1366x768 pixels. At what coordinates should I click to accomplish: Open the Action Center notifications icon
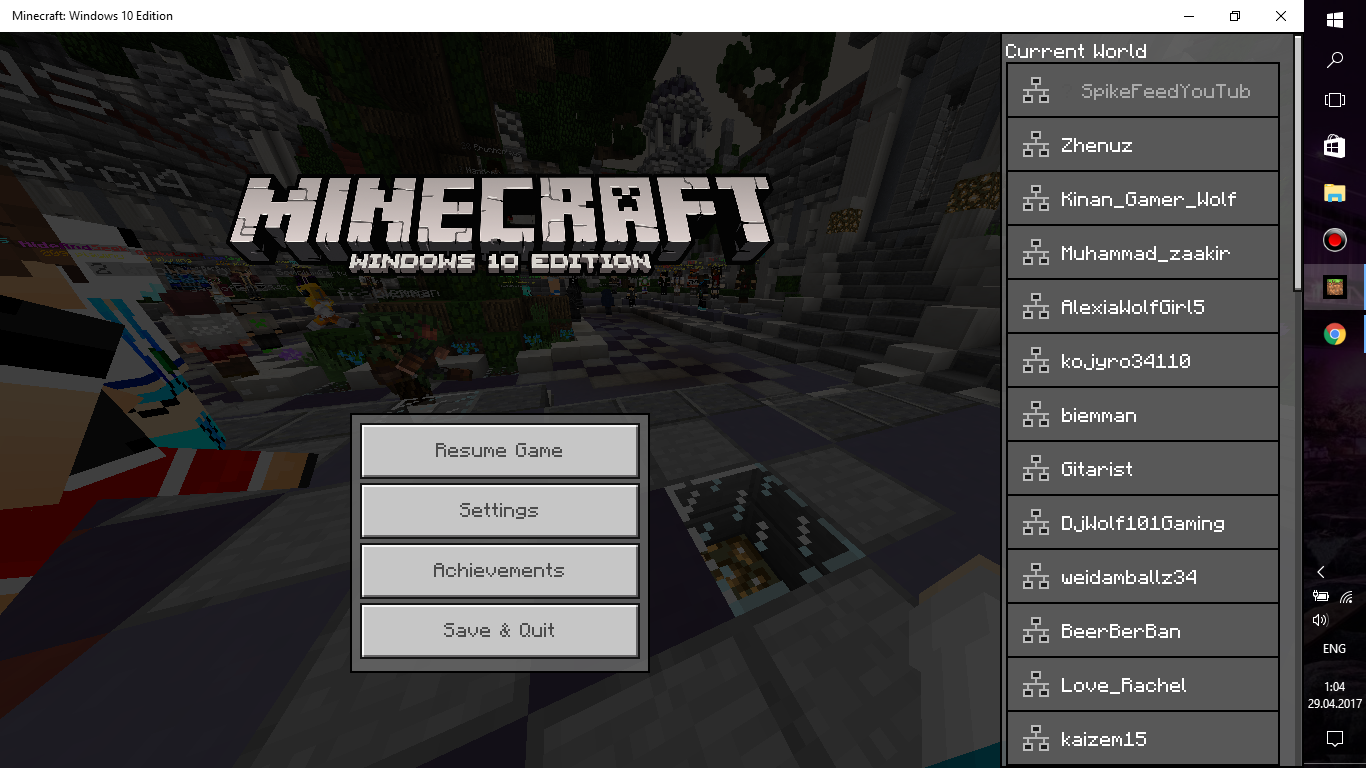(x=1334, y=739)
